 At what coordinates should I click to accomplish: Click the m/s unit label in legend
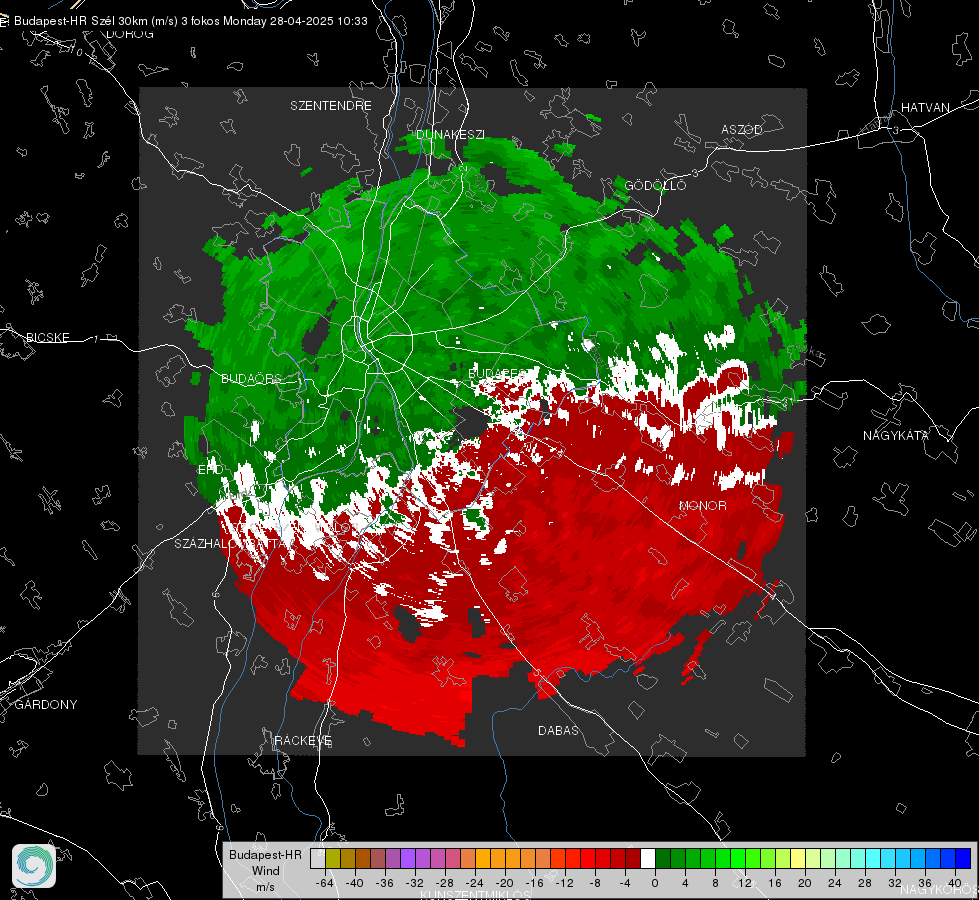tap(265, 886)
